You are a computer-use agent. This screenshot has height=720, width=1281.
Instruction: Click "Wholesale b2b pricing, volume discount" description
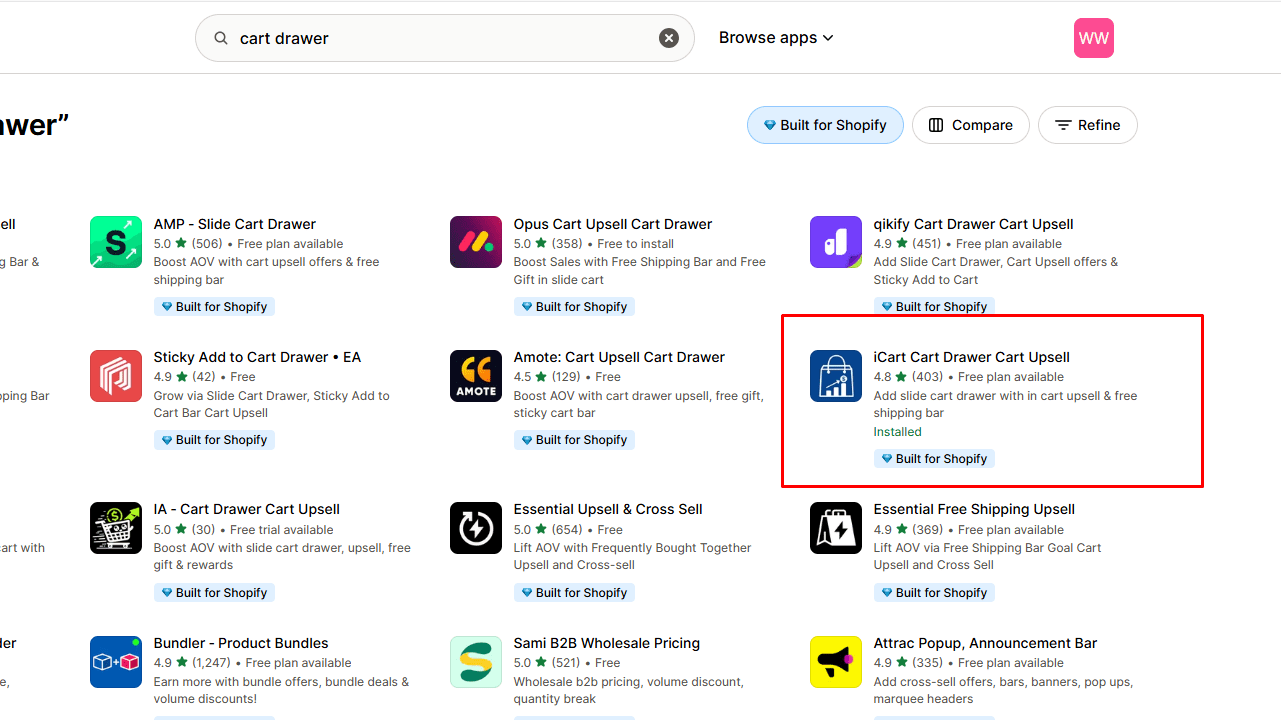(629, 690)
